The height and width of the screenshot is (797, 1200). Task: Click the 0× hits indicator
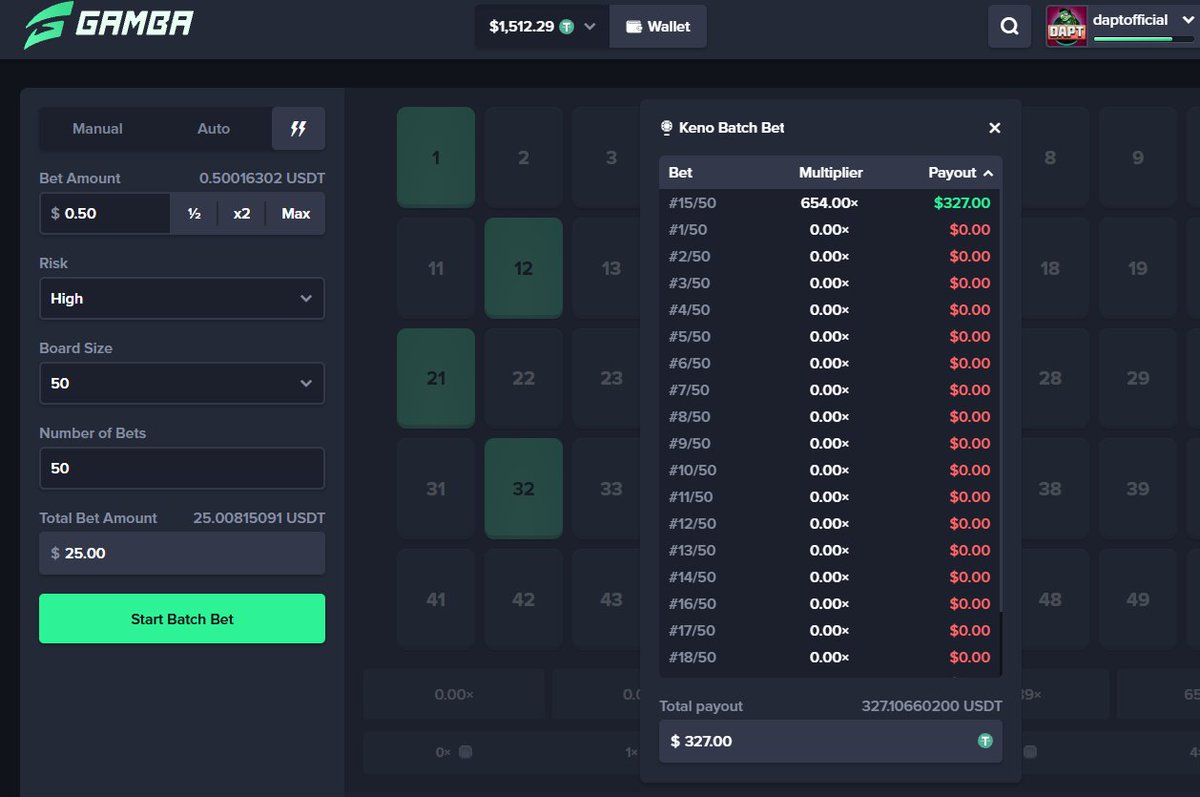click(x=454, y=752)
